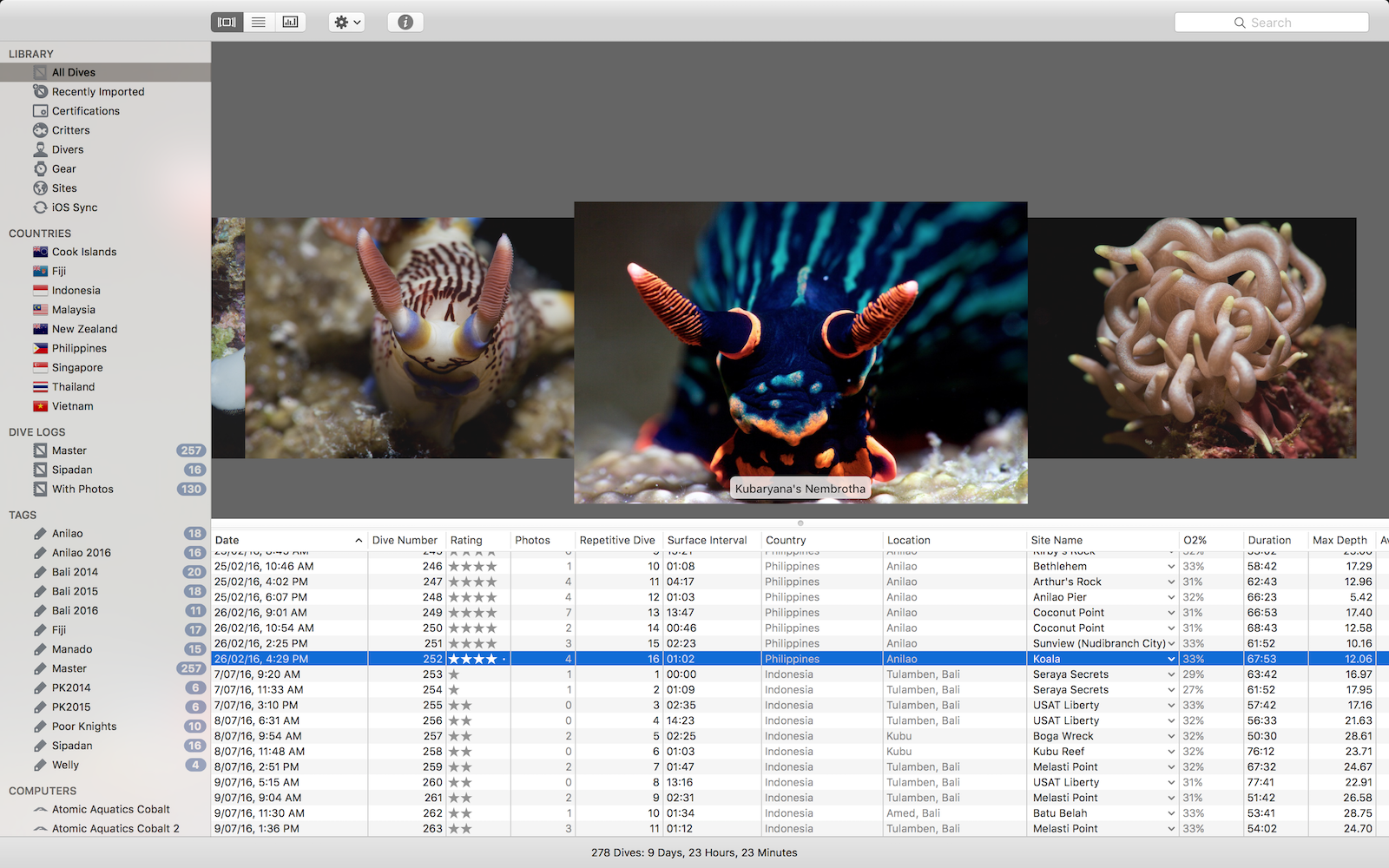
Task: Click the Search field
Action: 1271,23
